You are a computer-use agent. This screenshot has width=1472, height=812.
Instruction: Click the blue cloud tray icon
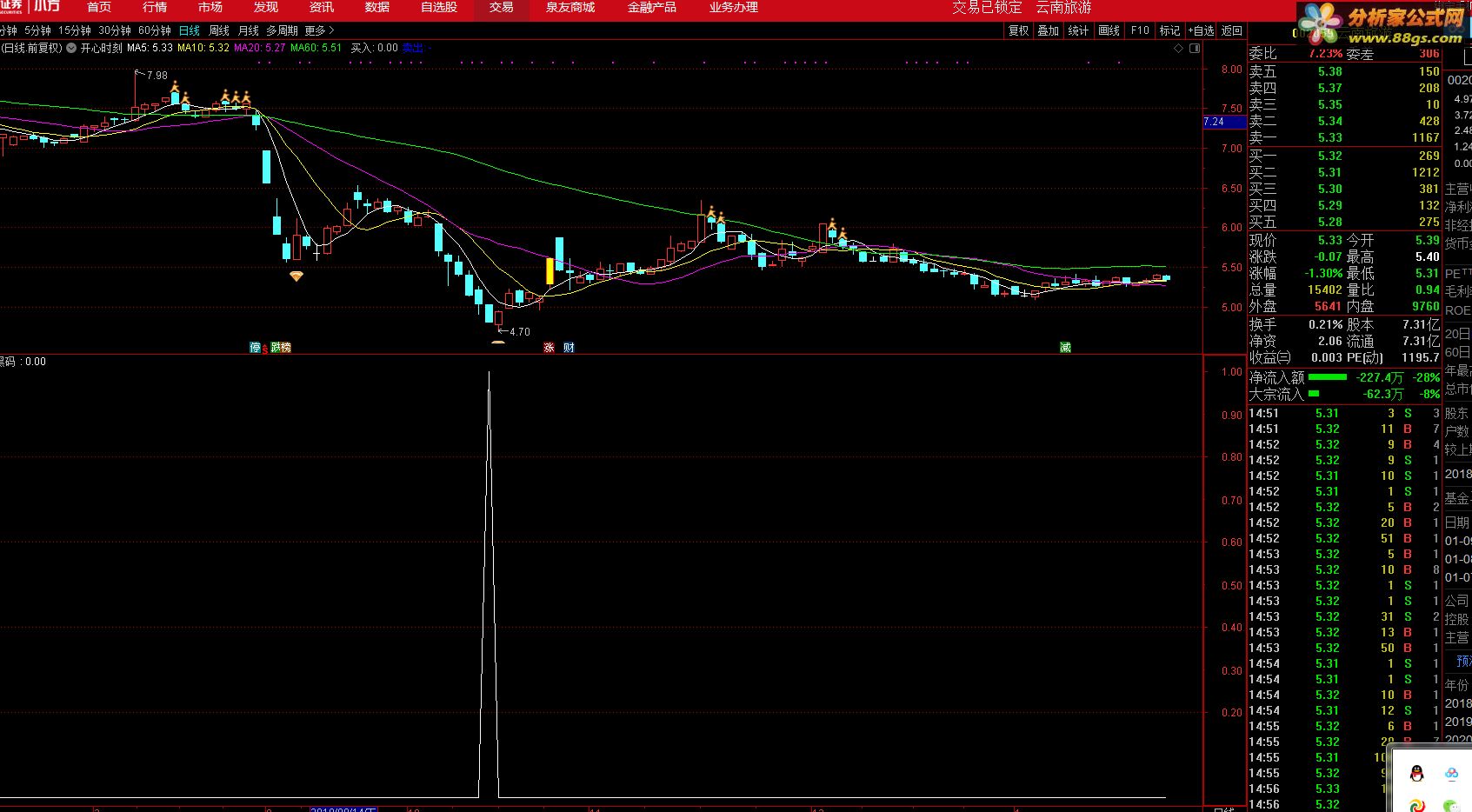1451,773
